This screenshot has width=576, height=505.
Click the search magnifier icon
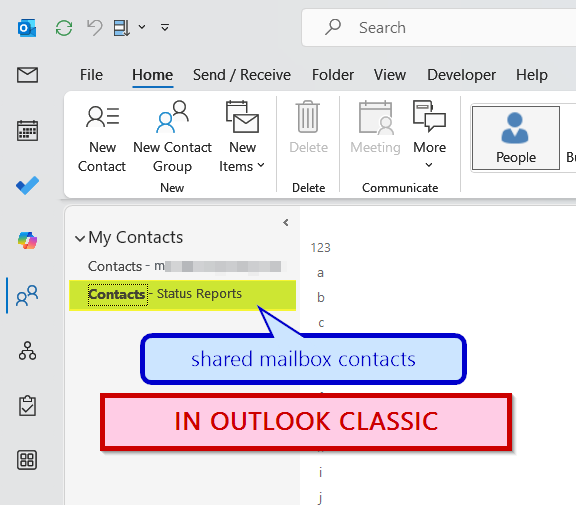(333, 27)
